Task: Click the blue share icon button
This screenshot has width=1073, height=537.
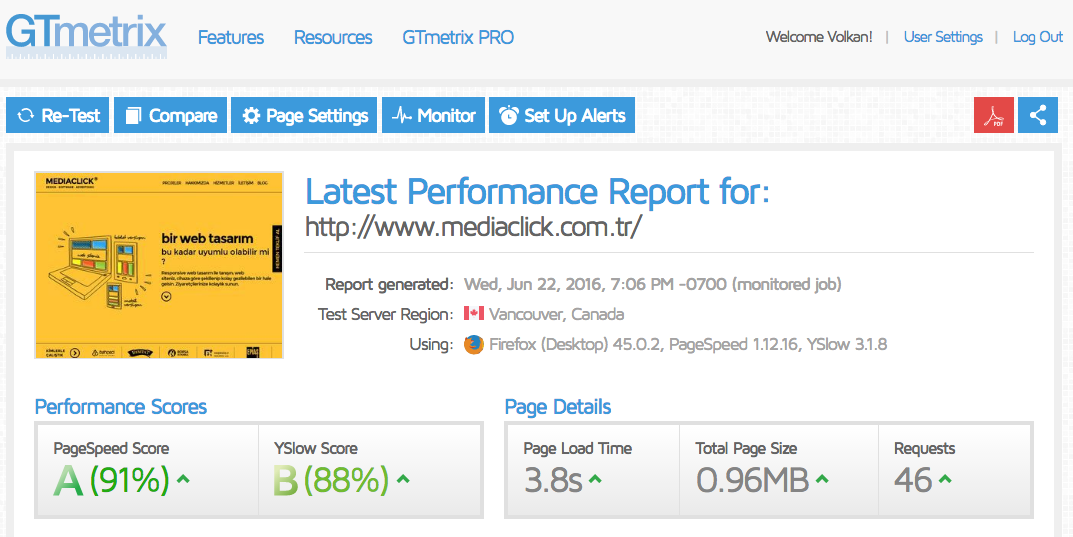Action: (1038, 115)
